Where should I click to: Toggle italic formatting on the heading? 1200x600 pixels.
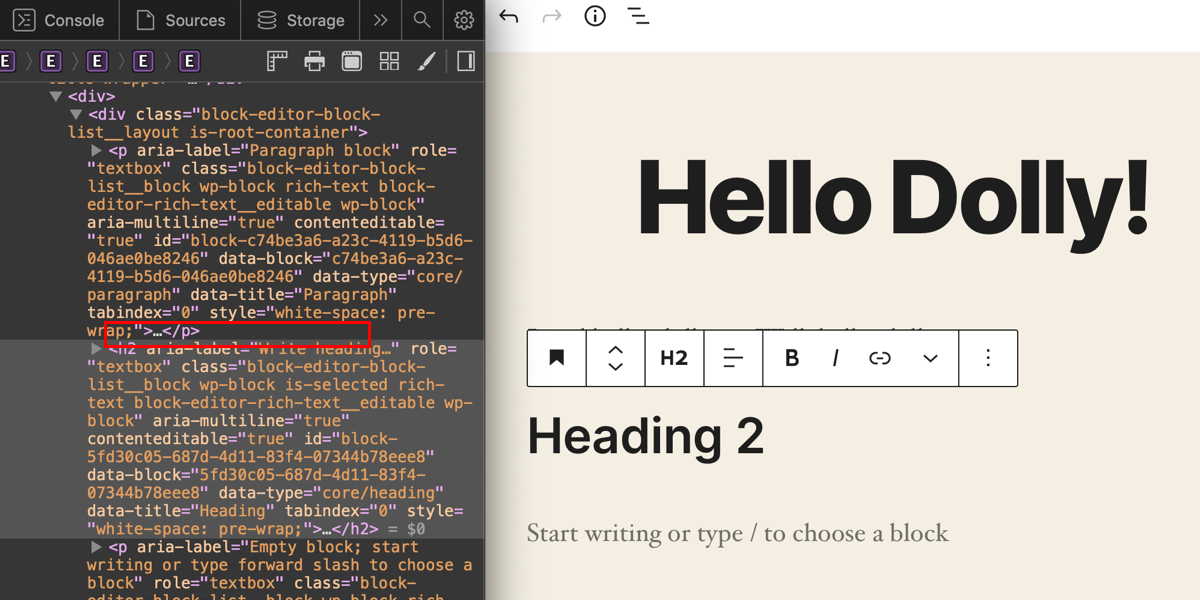tap(835, 357)
